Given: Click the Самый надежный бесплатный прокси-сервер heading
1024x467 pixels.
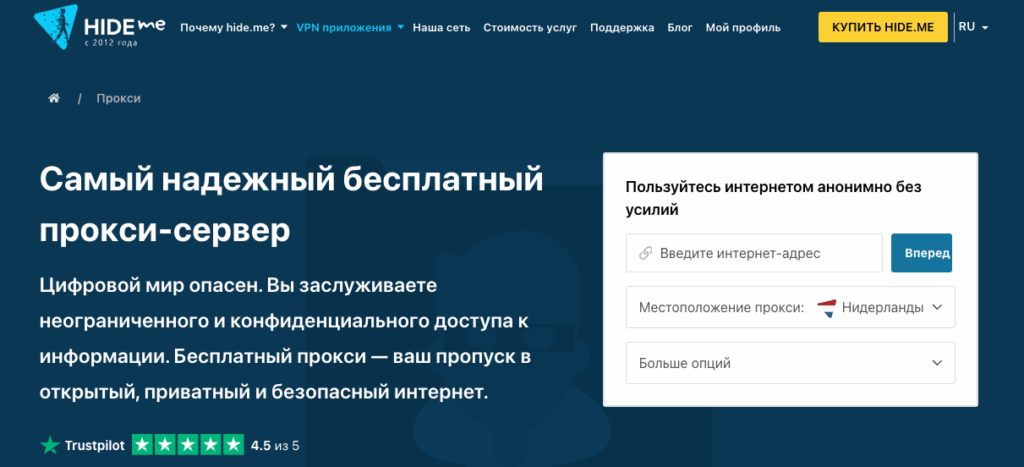Looking at the screenshot, I should (291, 205).
